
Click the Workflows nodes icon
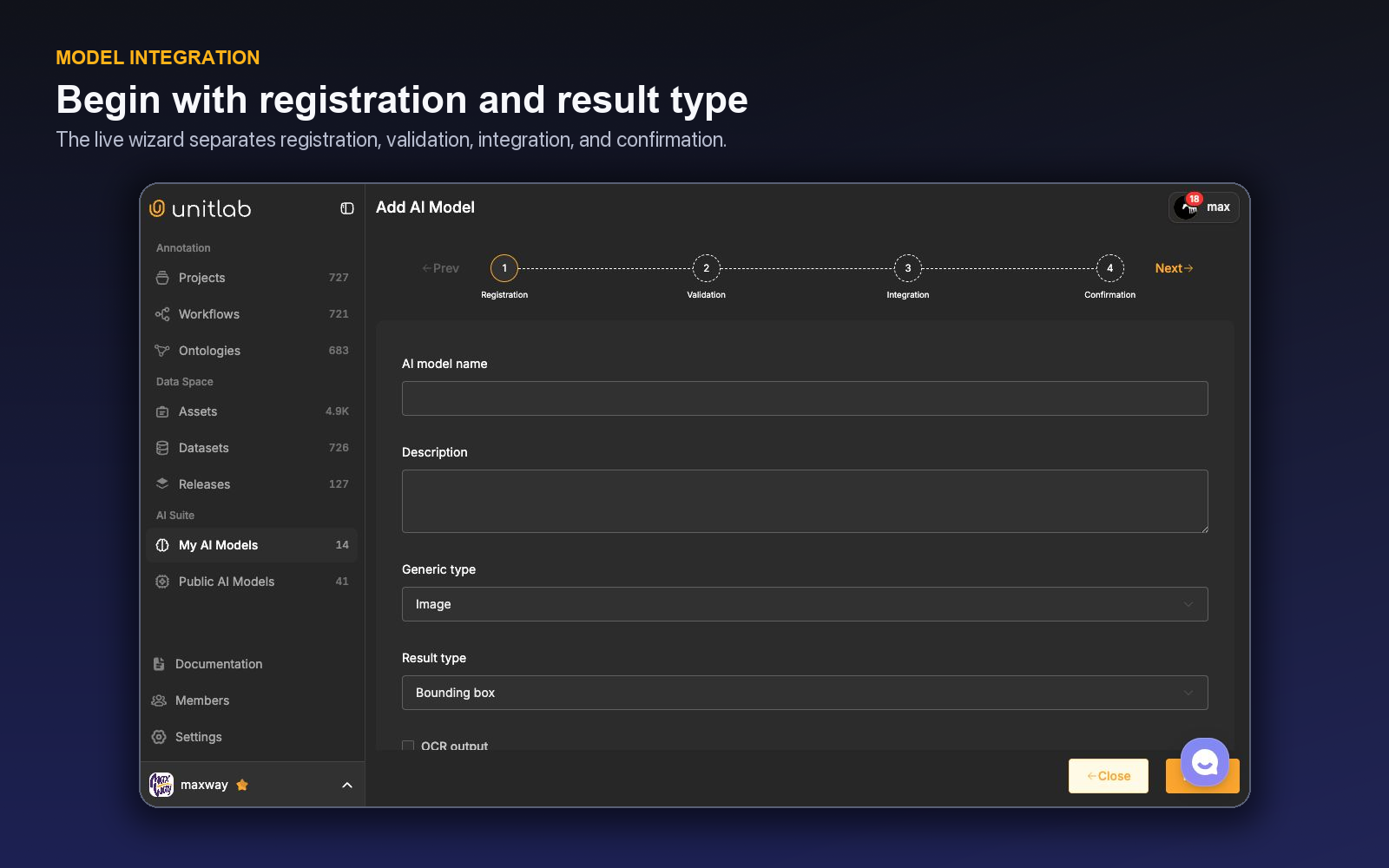162,314
